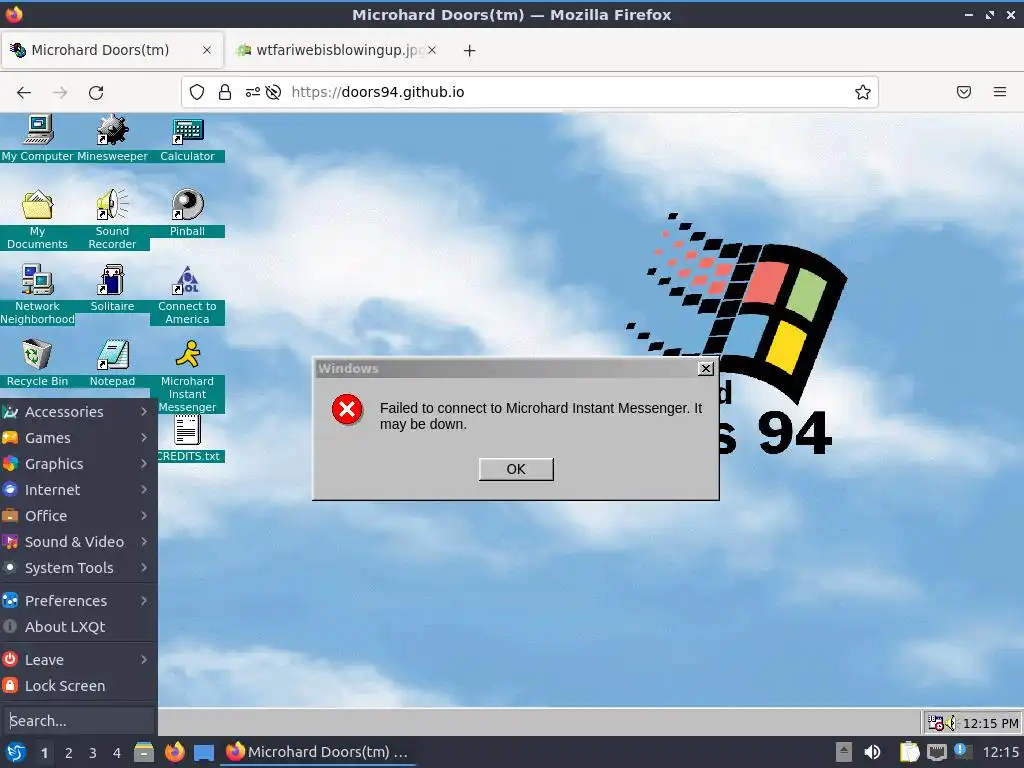
Task: Close the wtfariwebisblowingup.jpg tab
Action: point(432,50)
